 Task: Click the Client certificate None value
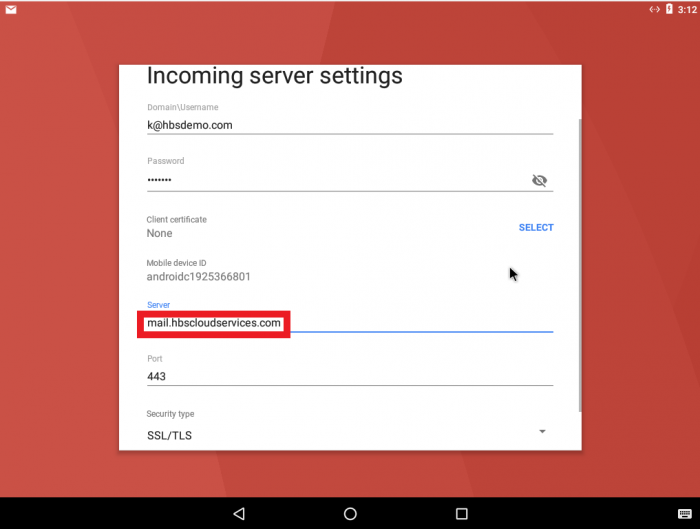point(159,233)
